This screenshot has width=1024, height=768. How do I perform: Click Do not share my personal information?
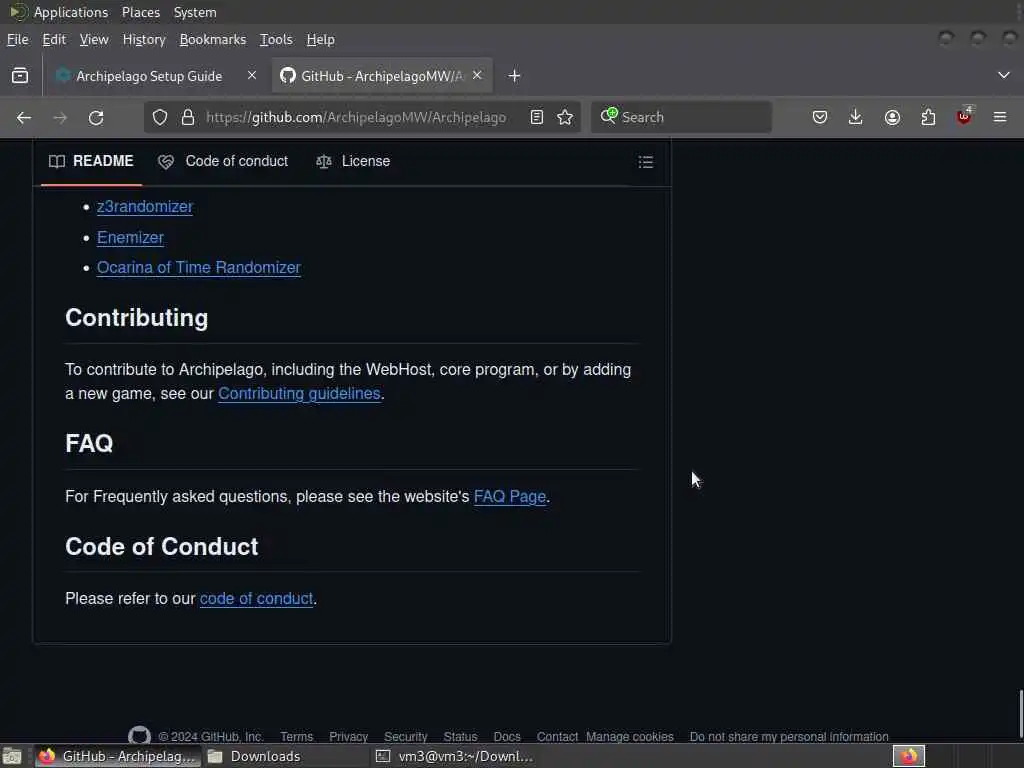tap(789, 737)
